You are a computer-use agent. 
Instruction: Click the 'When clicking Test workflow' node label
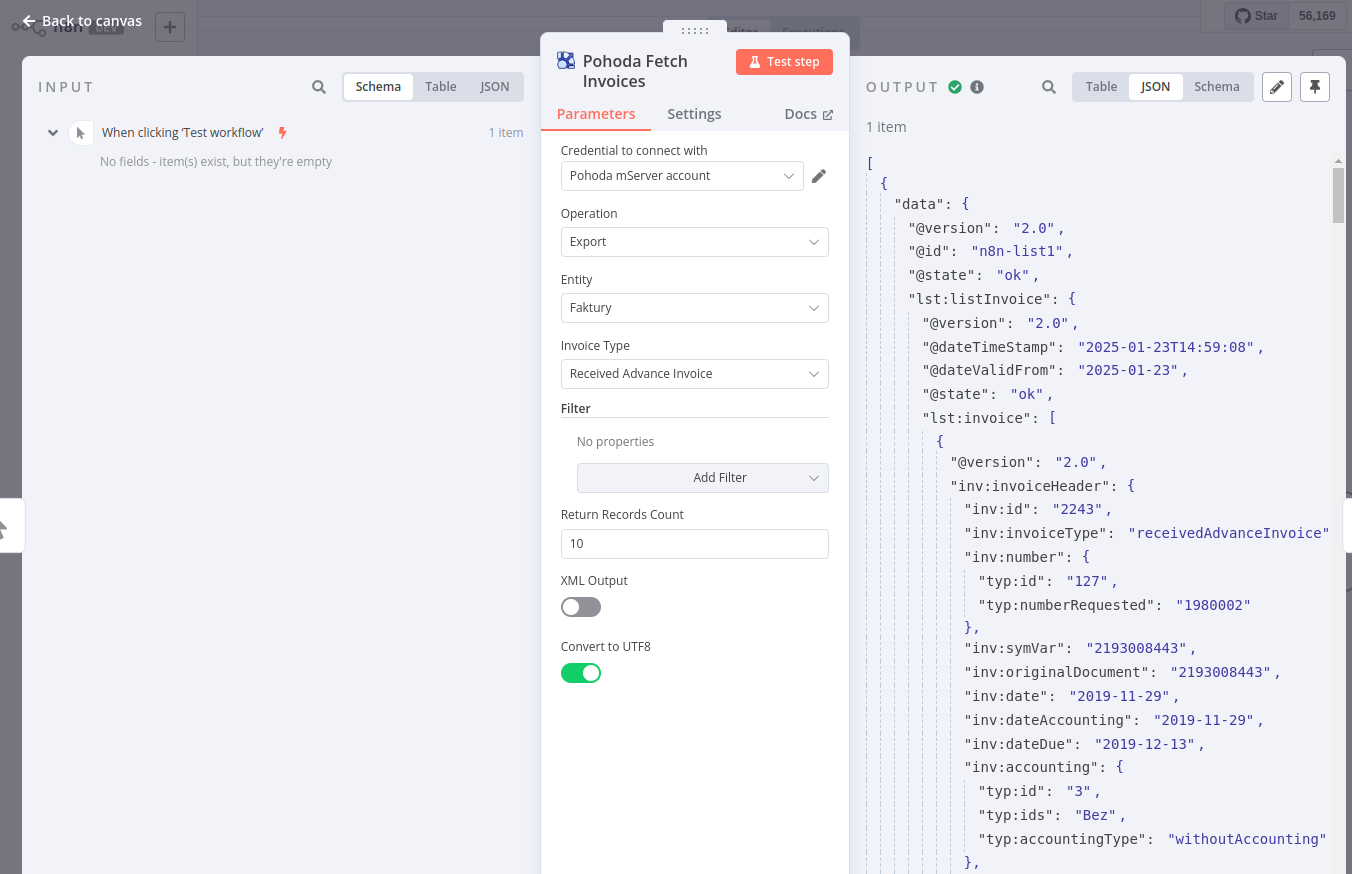[183, 133]
